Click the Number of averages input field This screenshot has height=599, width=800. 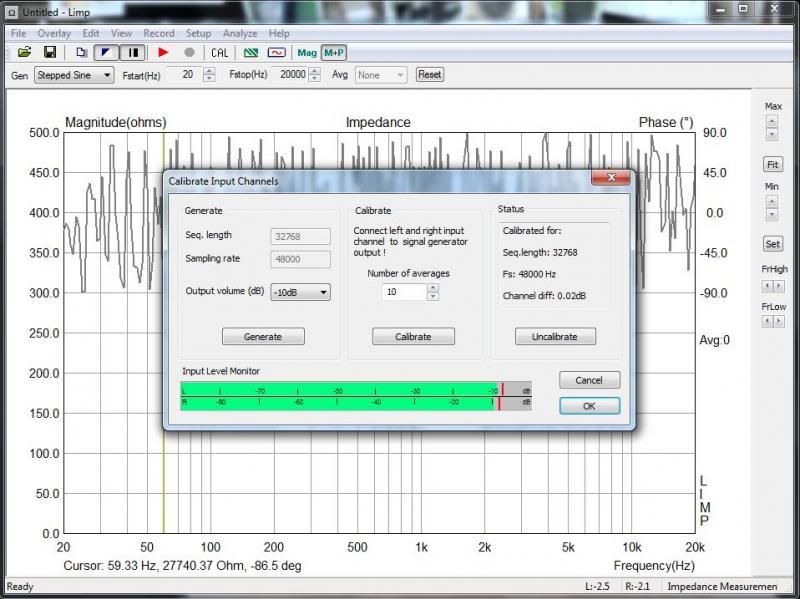coord(404,292)
